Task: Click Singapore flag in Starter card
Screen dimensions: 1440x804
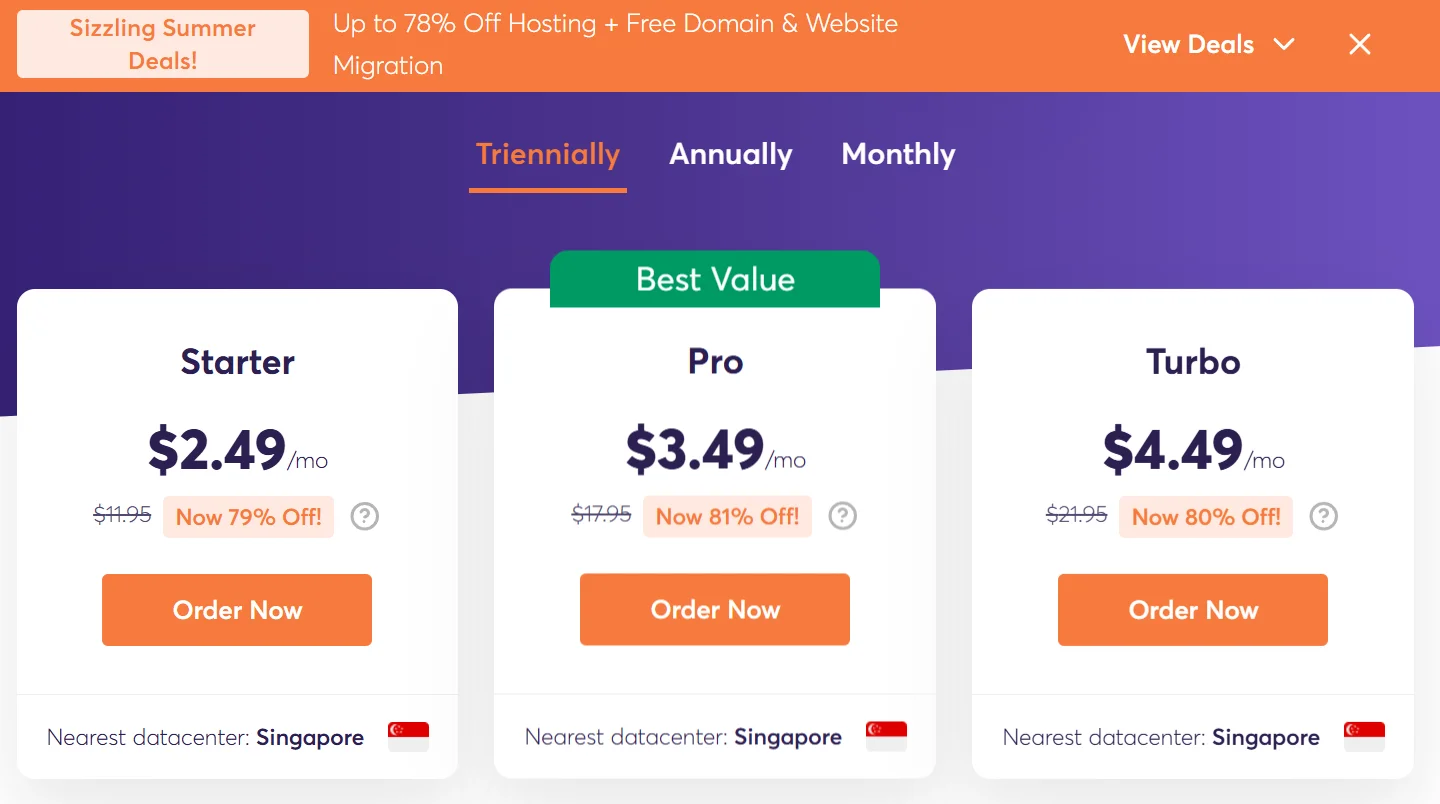Action: pyautogui.click(x=408, y=737)
